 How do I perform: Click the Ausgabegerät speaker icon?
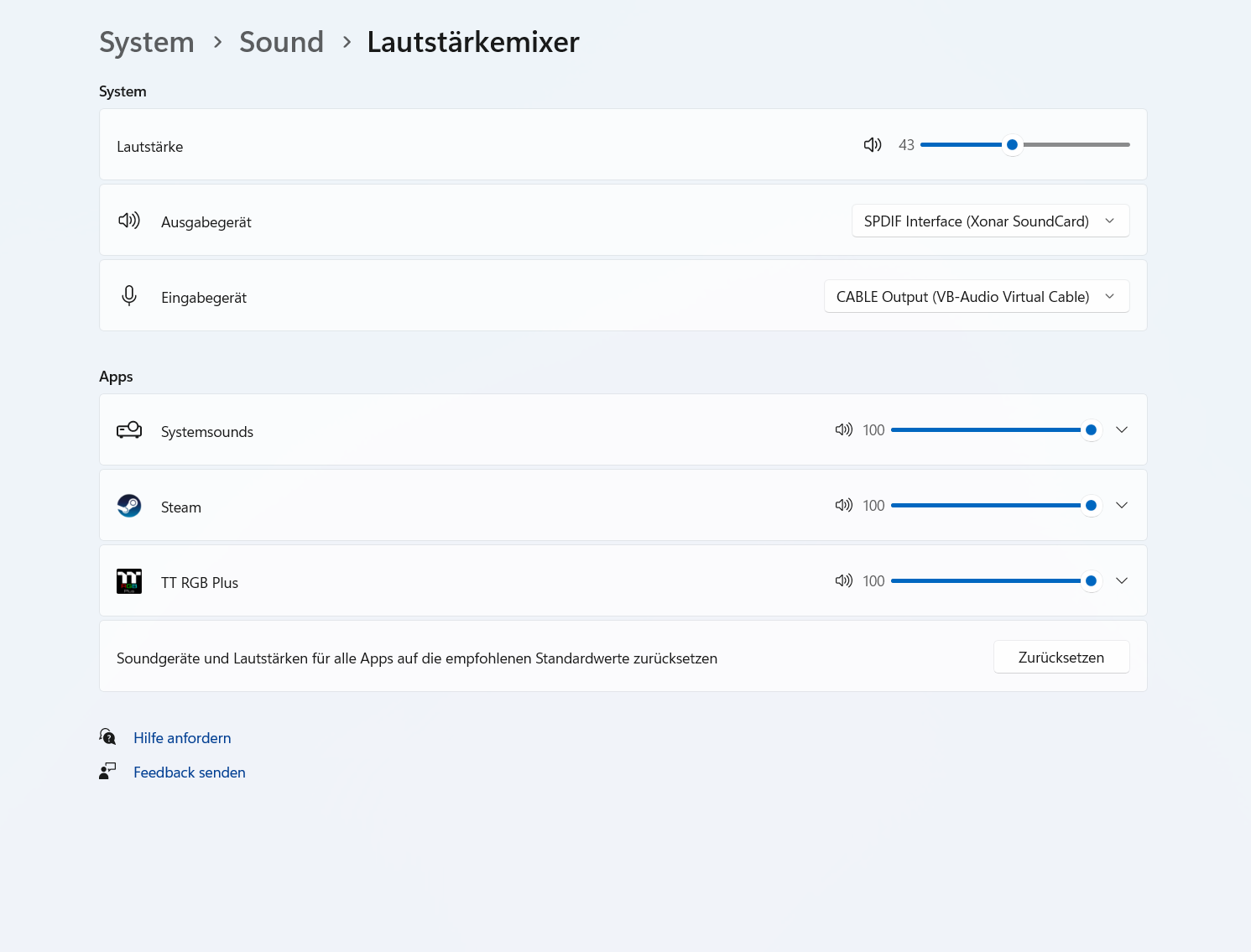(x=129, y=221)
